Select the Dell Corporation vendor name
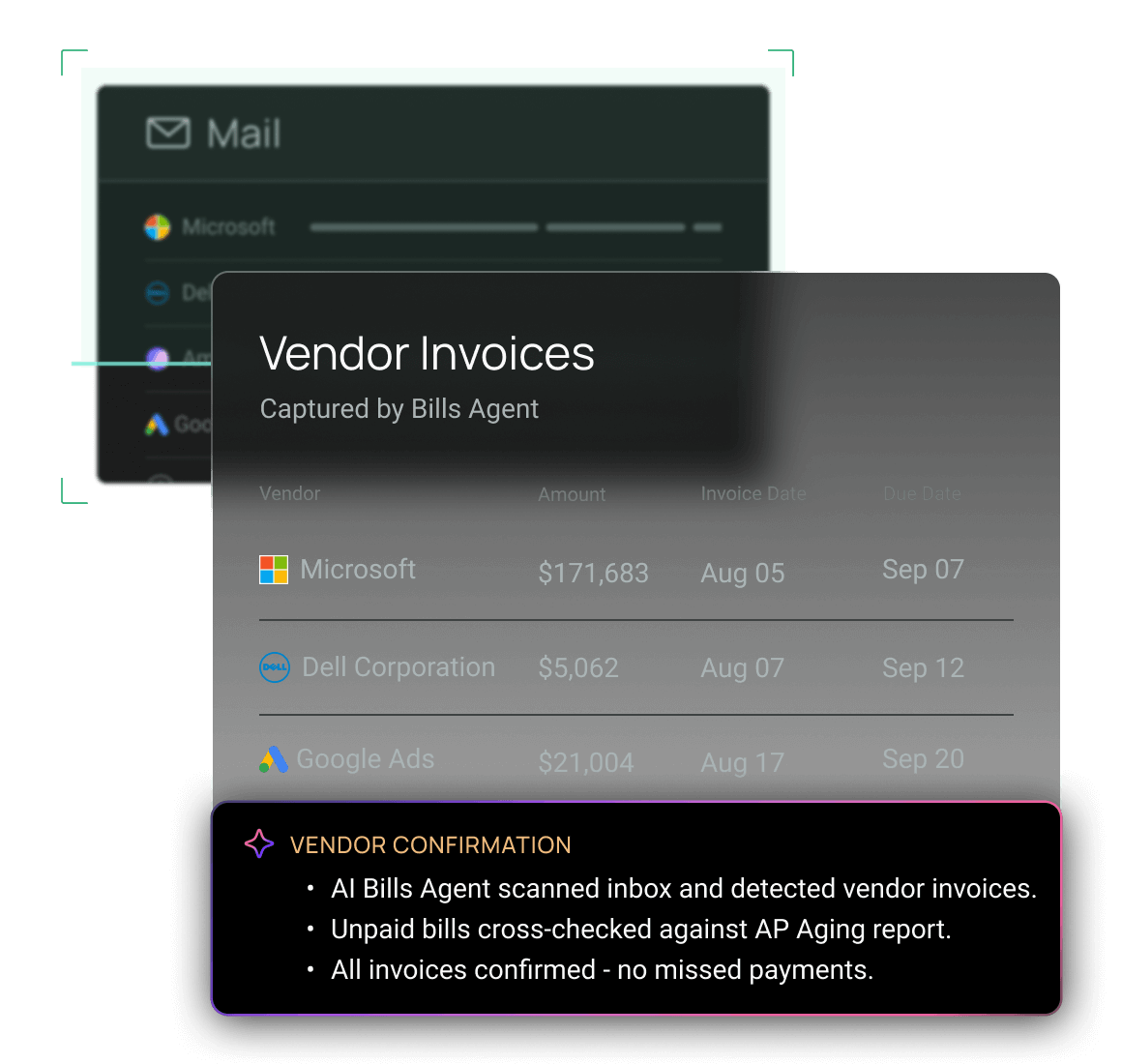The height and width of the screenshot is (1064, 1122). [399, 666]
